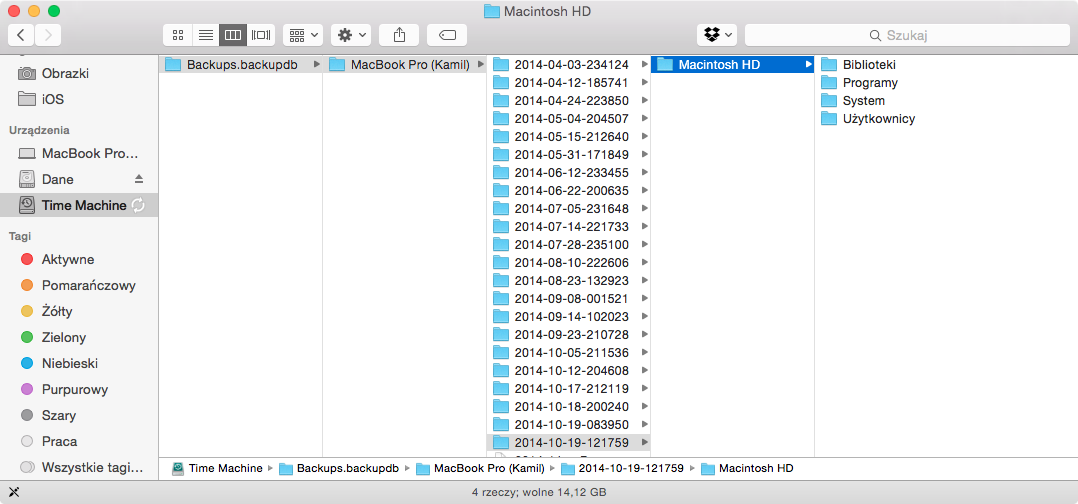Switch to list view
The width and height of the screenshot is (1078, 504).
point(205,34)
